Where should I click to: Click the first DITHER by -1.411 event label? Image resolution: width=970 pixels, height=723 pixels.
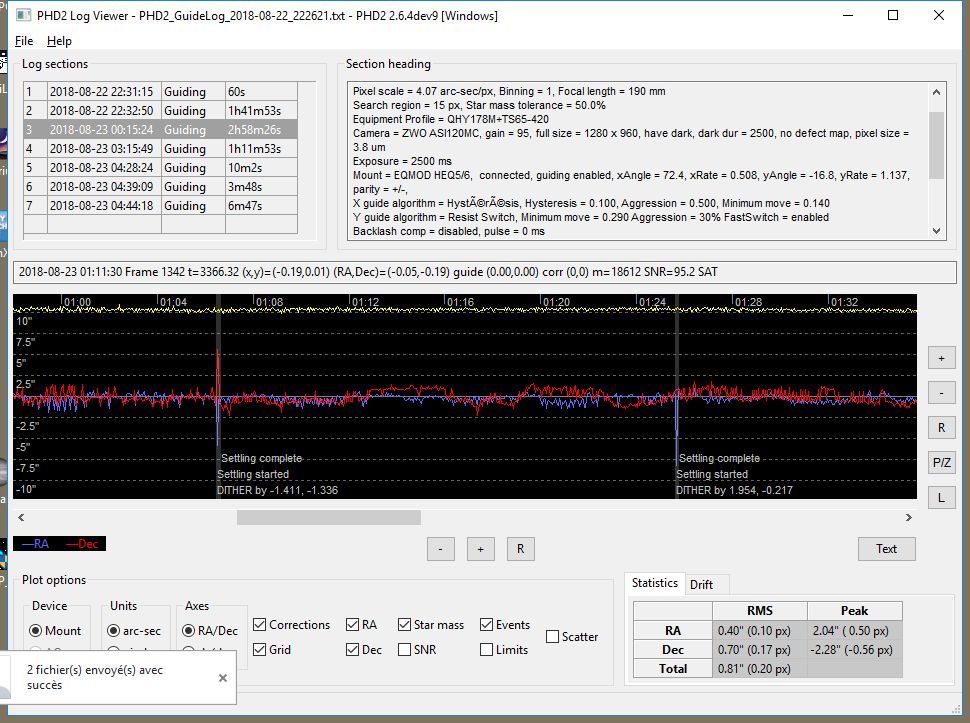(277, 490)
